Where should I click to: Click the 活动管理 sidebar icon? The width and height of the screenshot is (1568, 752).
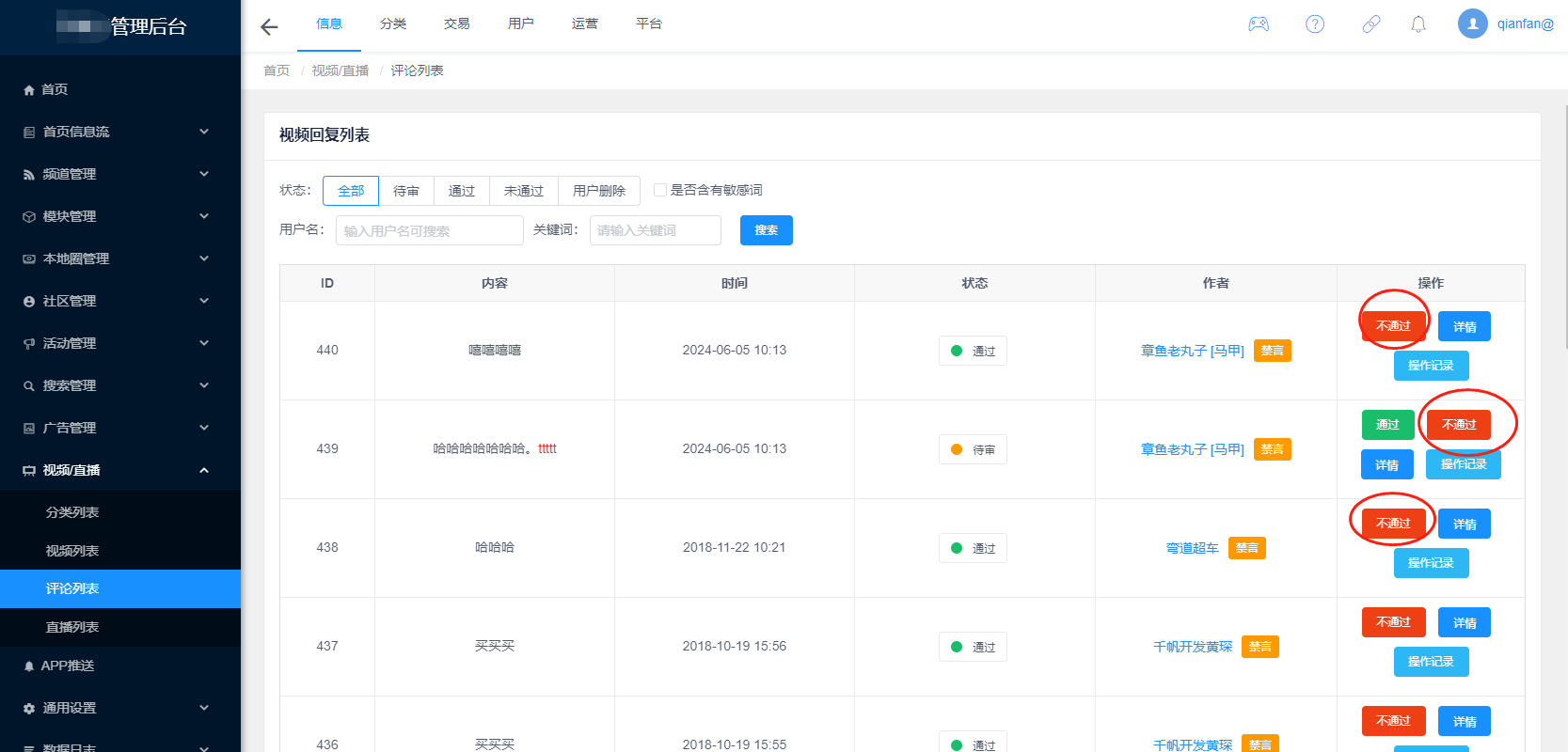click(x=29, y=344)
